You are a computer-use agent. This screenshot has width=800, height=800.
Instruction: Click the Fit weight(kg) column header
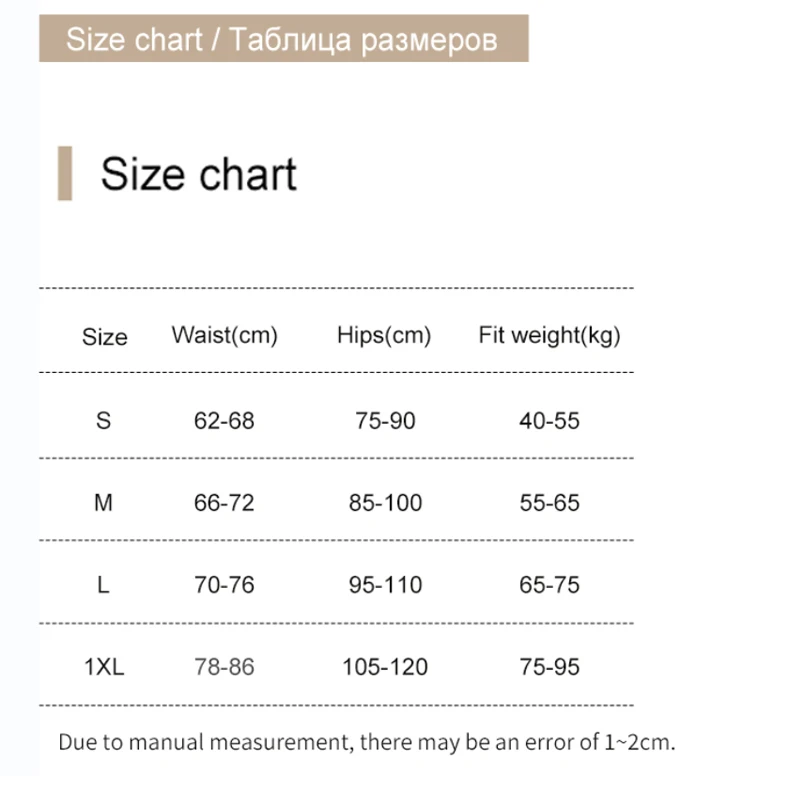point(549,336)
